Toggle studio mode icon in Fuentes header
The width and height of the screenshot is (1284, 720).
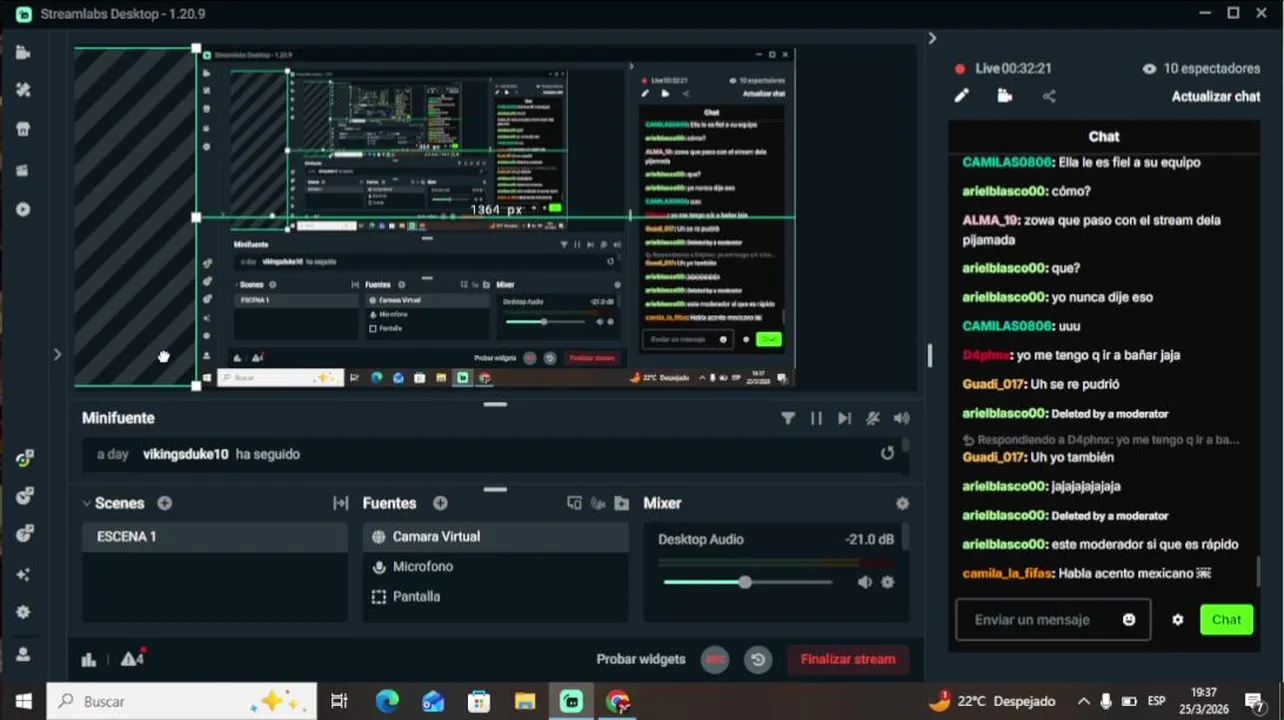click(x=574, y=503)
